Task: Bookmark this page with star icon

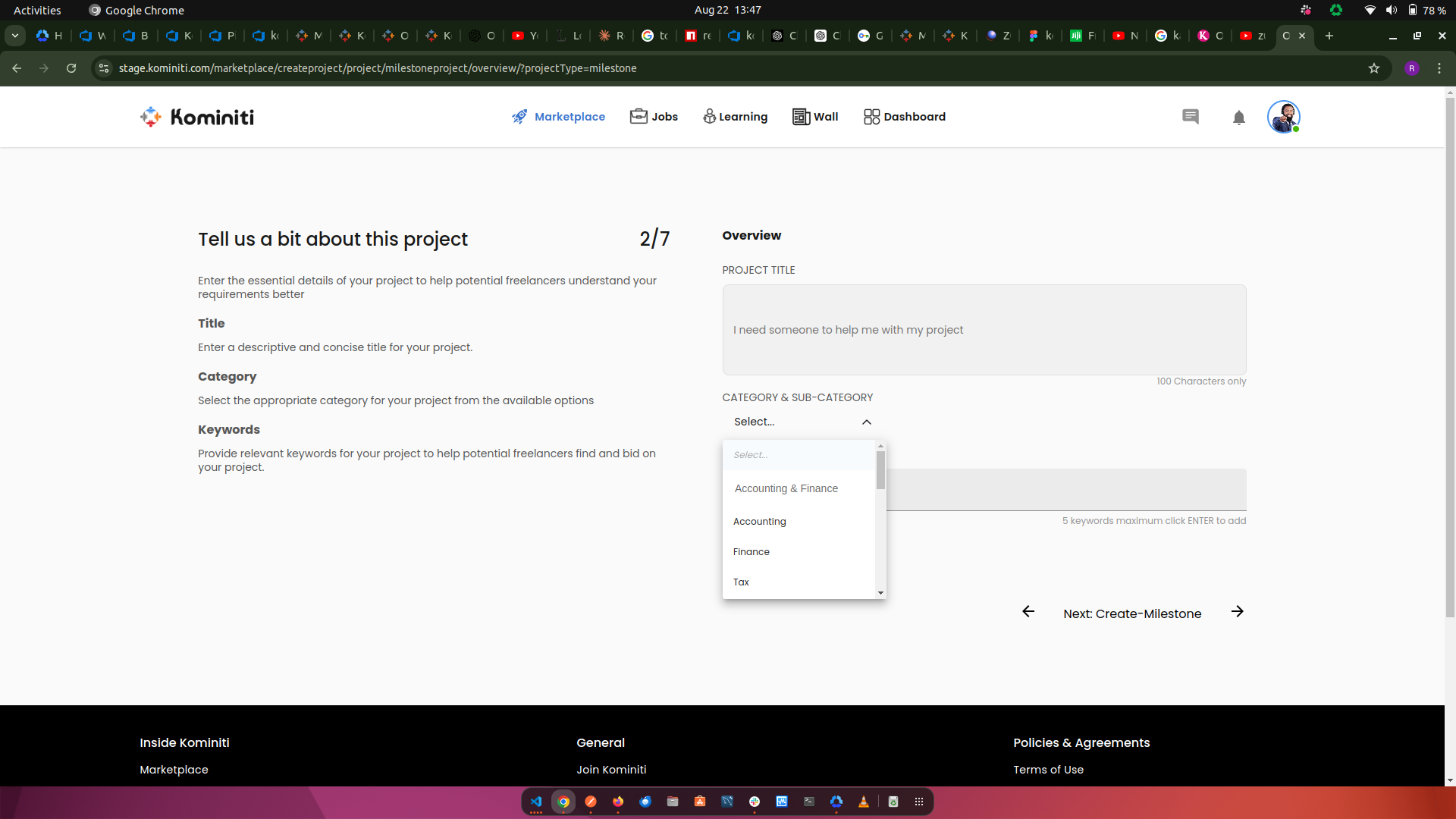Action: pyautogui.click(x=1373, y=68)
